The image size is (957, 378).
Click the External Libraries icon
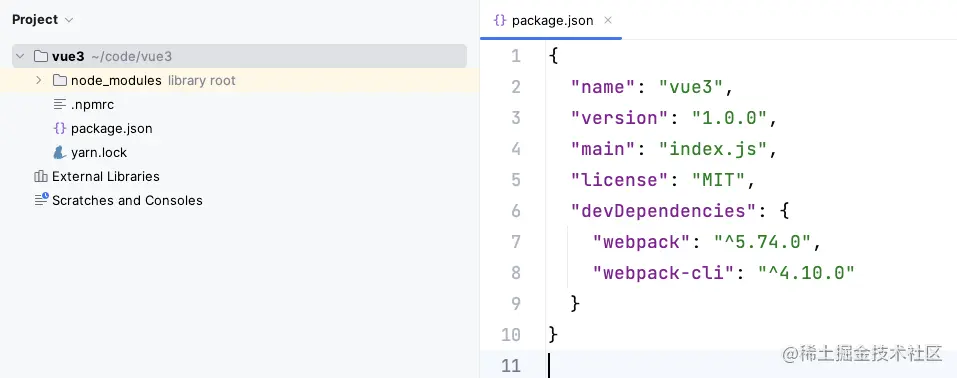click(x=41, y=176)
